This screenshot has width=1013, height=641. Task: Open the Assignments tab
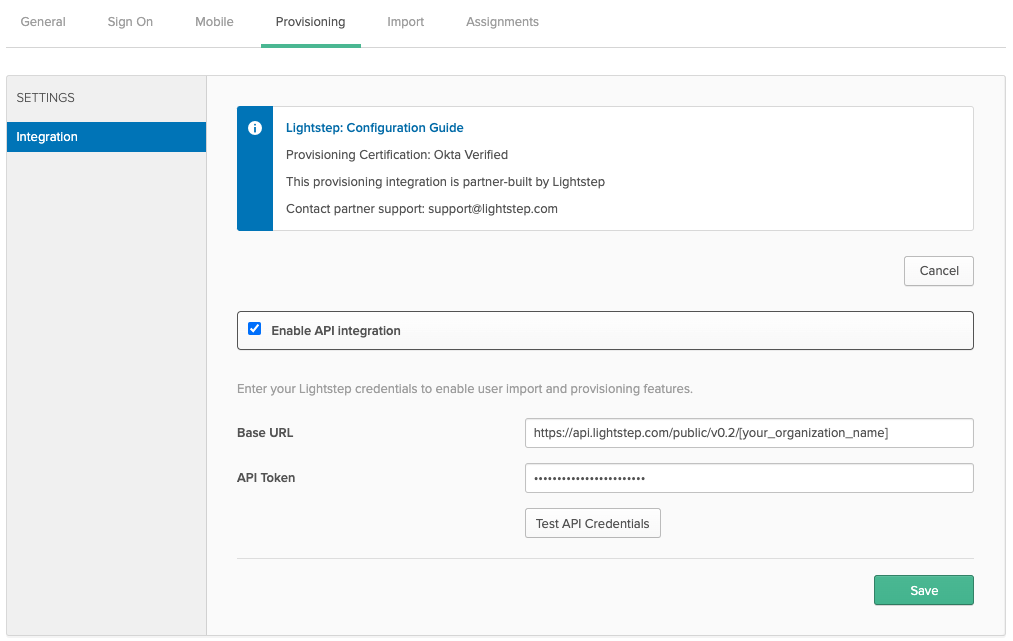point(502,22)
